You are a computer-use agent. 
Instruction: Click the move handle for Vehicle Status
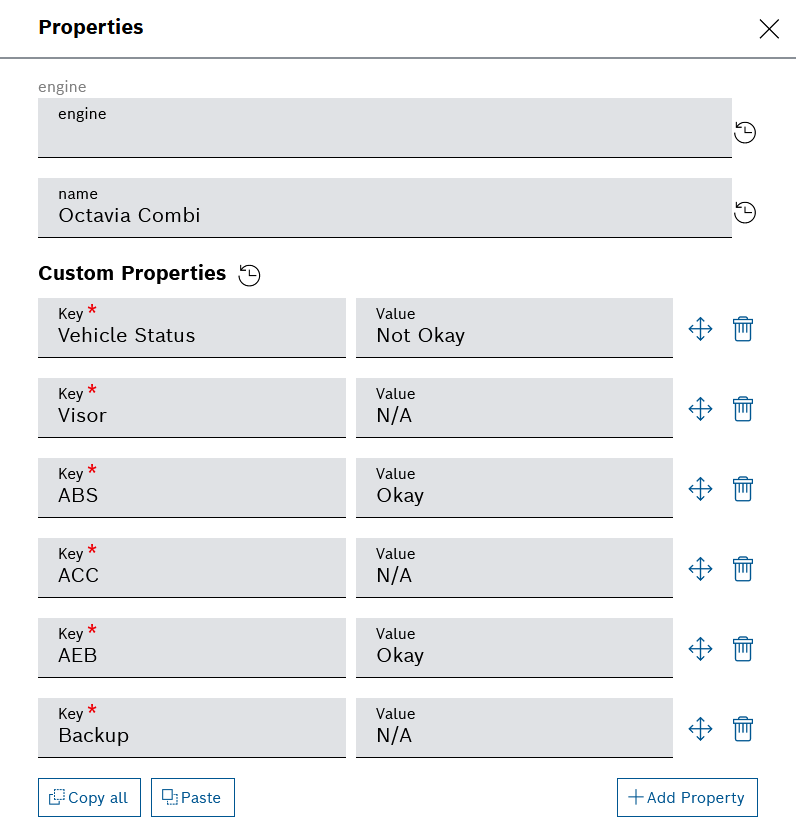700,328
